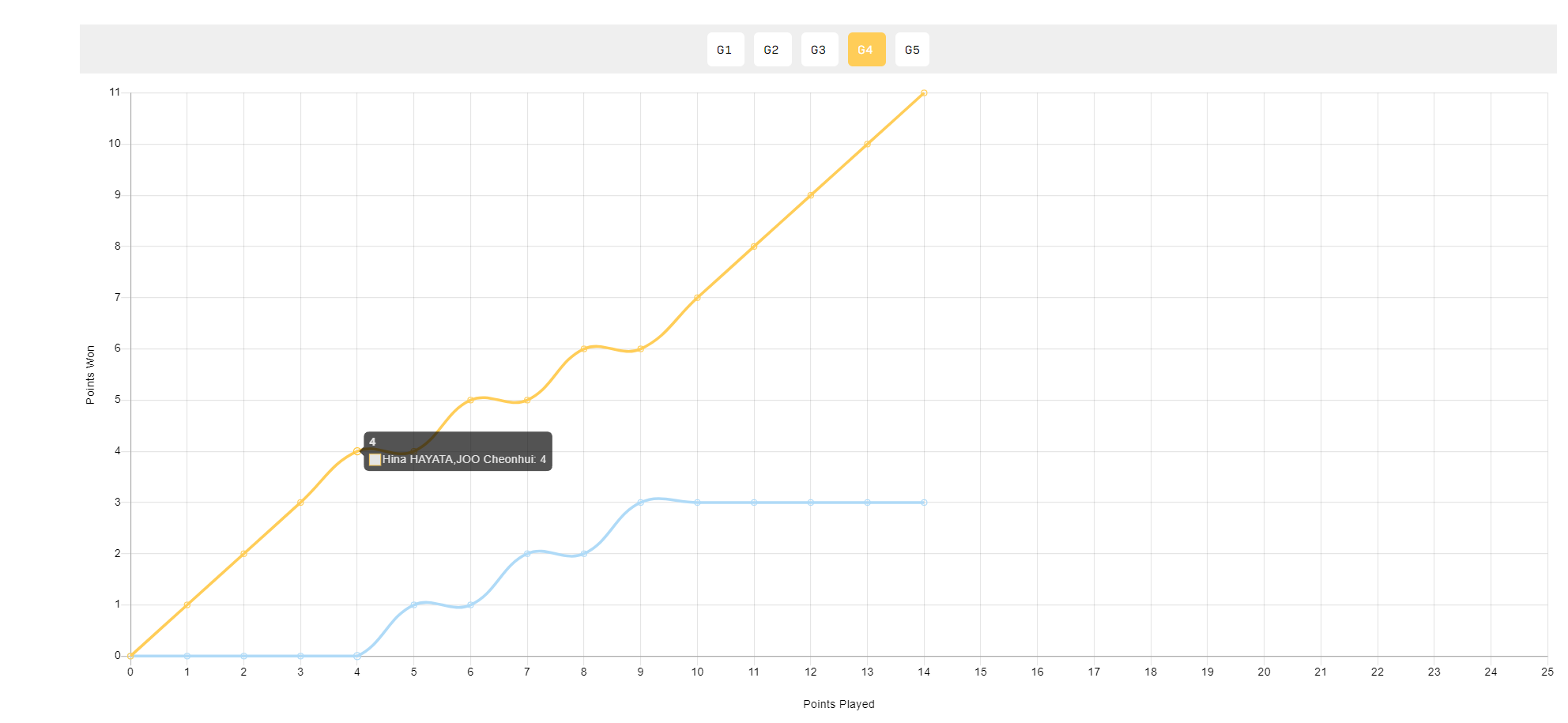
Task: Click blue data point at 2 points played
Action: [243, 656]
